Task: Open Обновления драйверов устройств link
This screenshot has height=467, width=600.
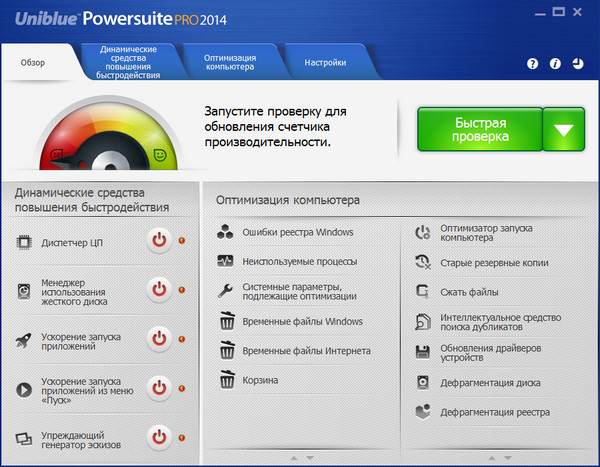Action: 491,353
